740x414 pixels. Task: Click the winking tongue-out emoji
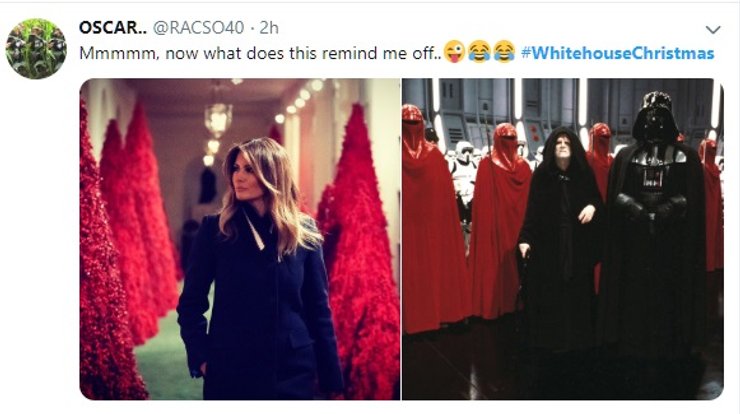(x=454, y=52)
